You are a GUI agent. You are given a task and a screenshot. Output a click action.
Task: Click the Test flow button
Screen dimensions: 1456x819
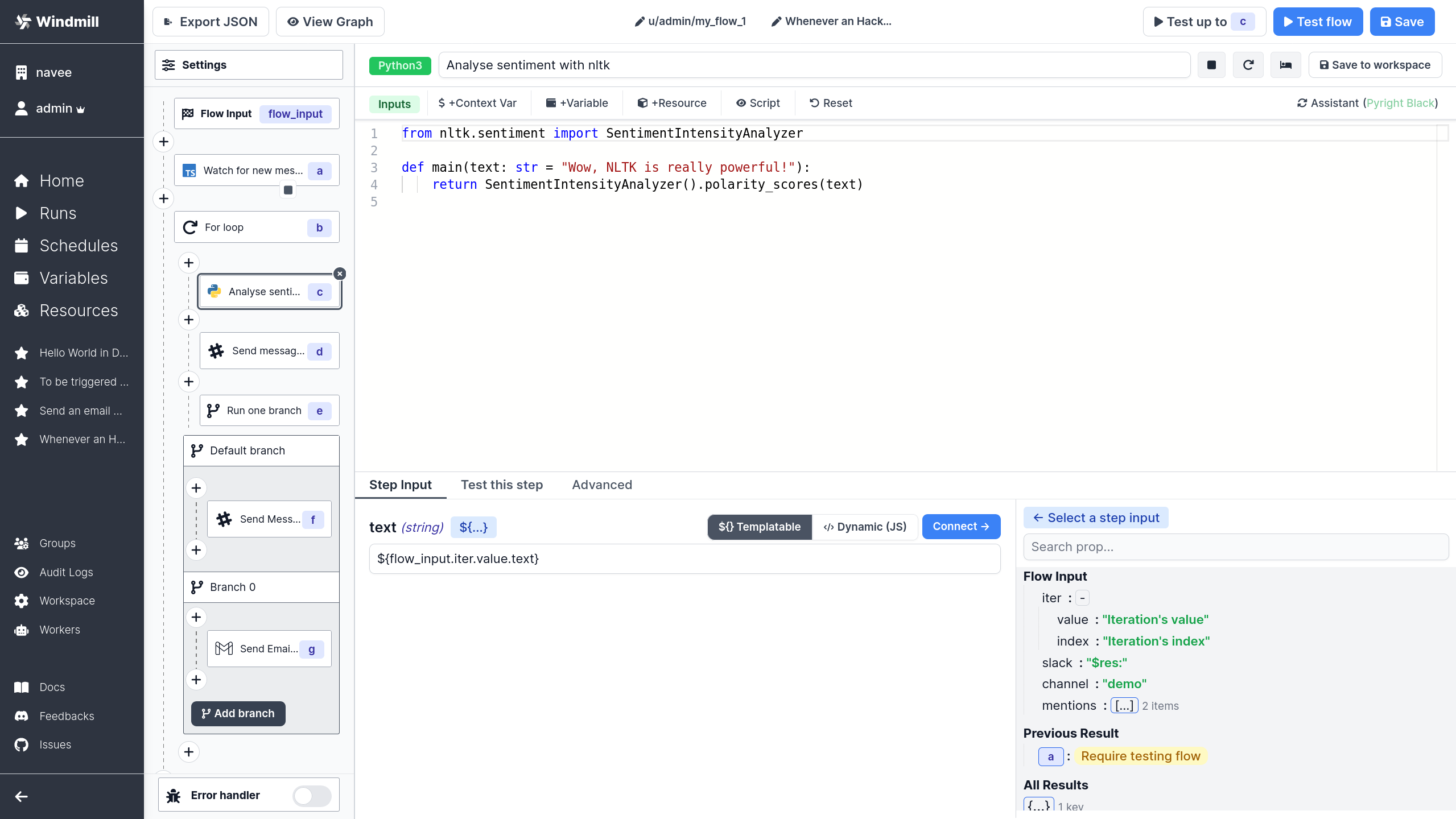click(x=1317, y=22)
